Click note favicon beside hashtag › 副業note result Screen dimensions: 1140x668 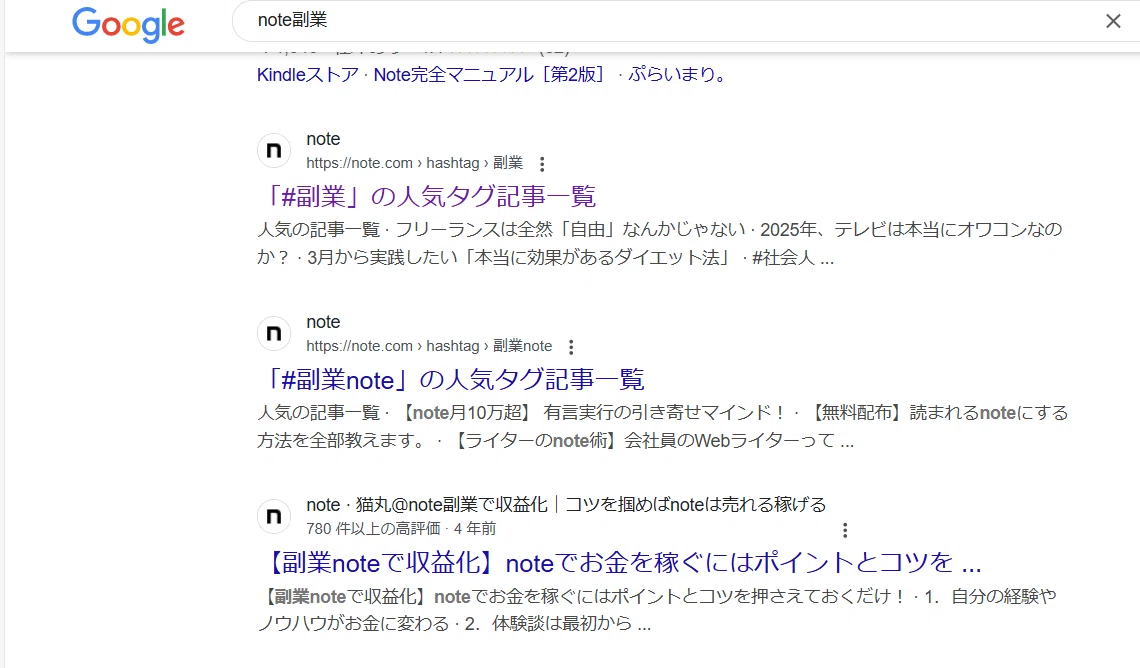[x=274, y=334]
